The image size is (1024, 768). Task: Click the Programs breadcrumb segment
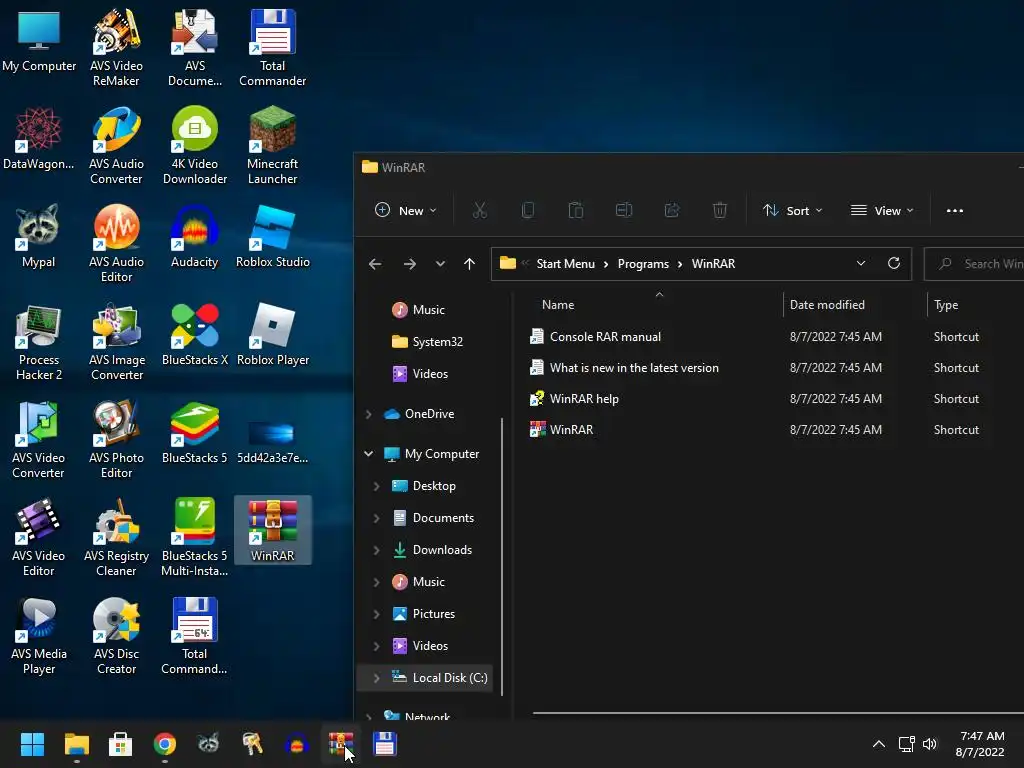(643, 263)
